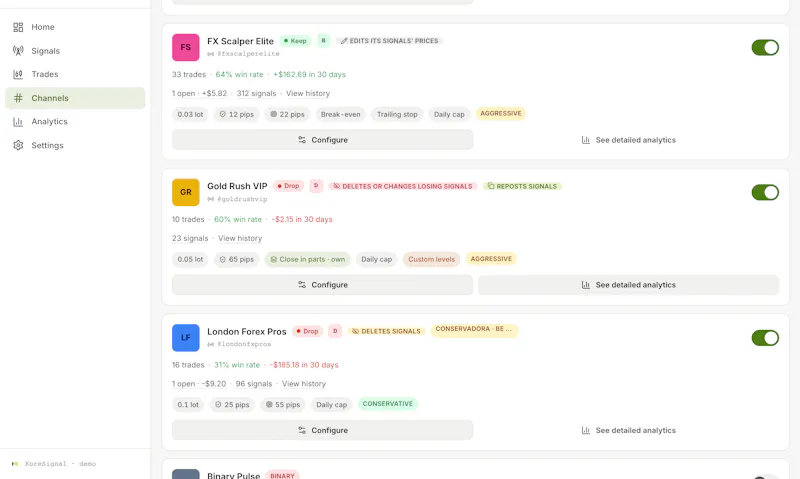Click the BINARY tag on Binary Pulse
The width and height of the screenshot is (800, 479).
[x=282, y=475]
